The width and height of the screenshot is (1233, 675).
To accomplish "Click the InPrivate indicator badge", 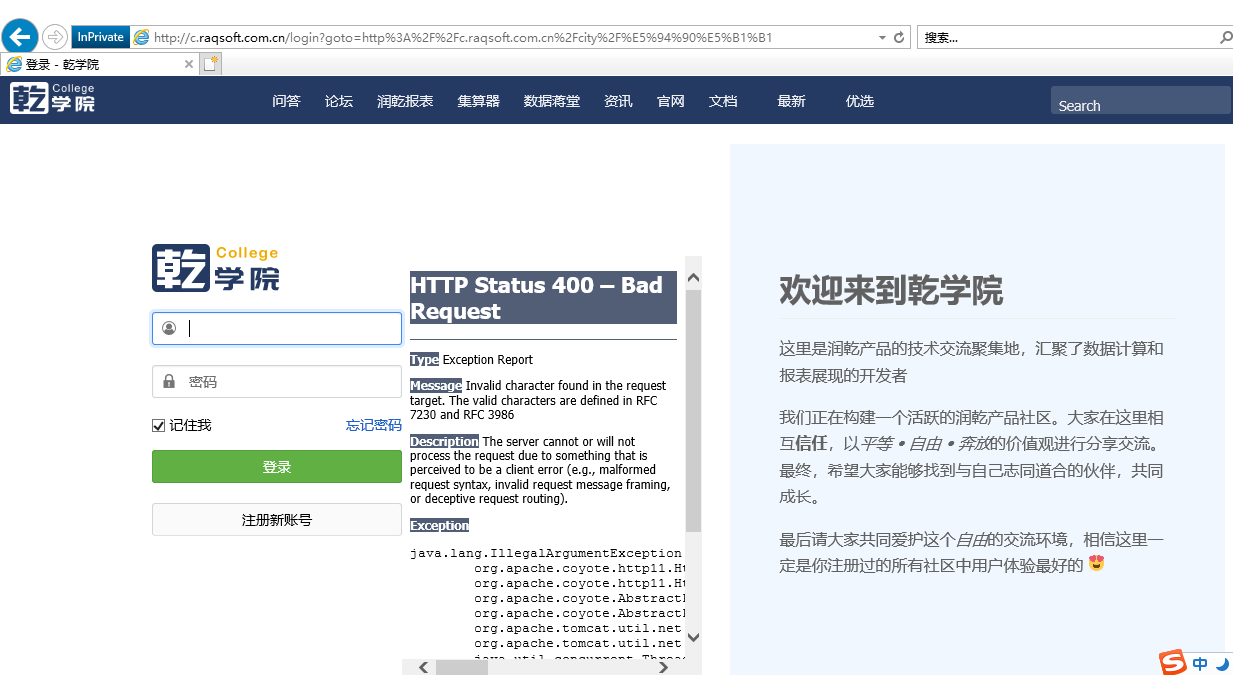I will 100,37.
